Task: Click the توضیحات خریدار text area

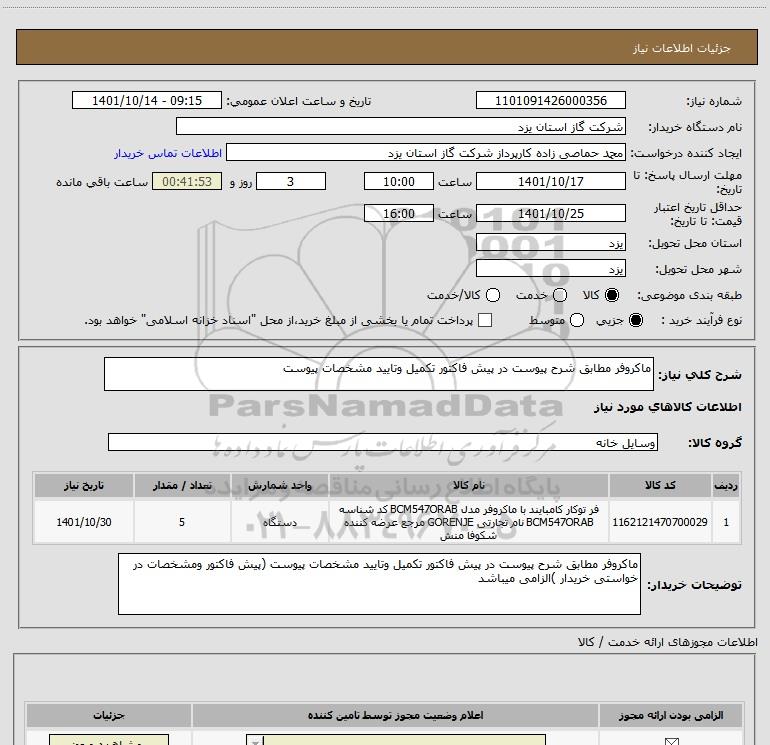Action: pos(379,583)
